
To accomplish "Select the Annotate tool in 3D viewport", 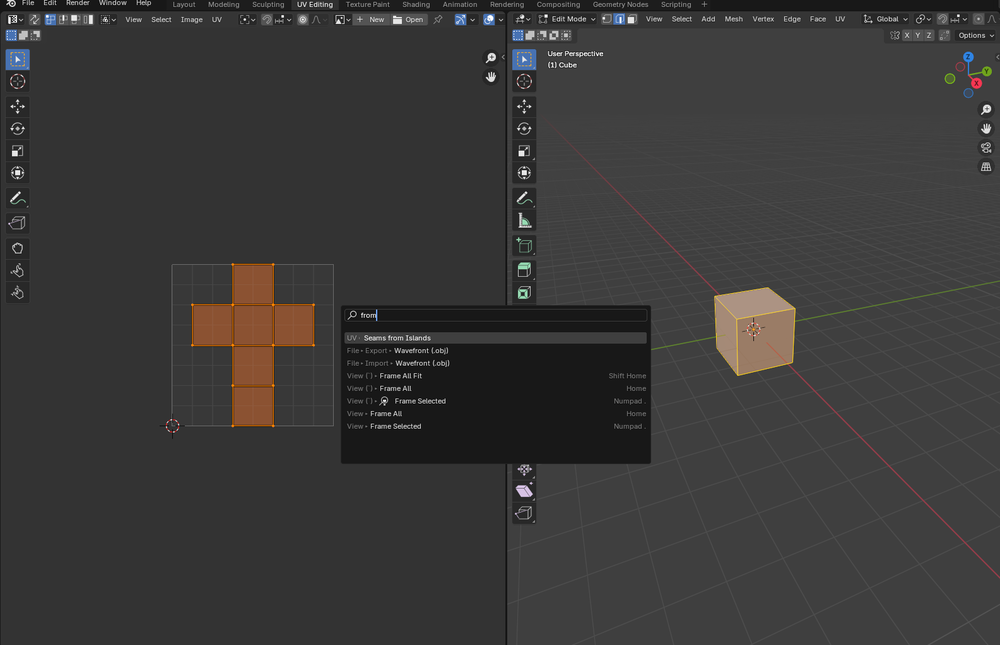I will coord(524,198).
